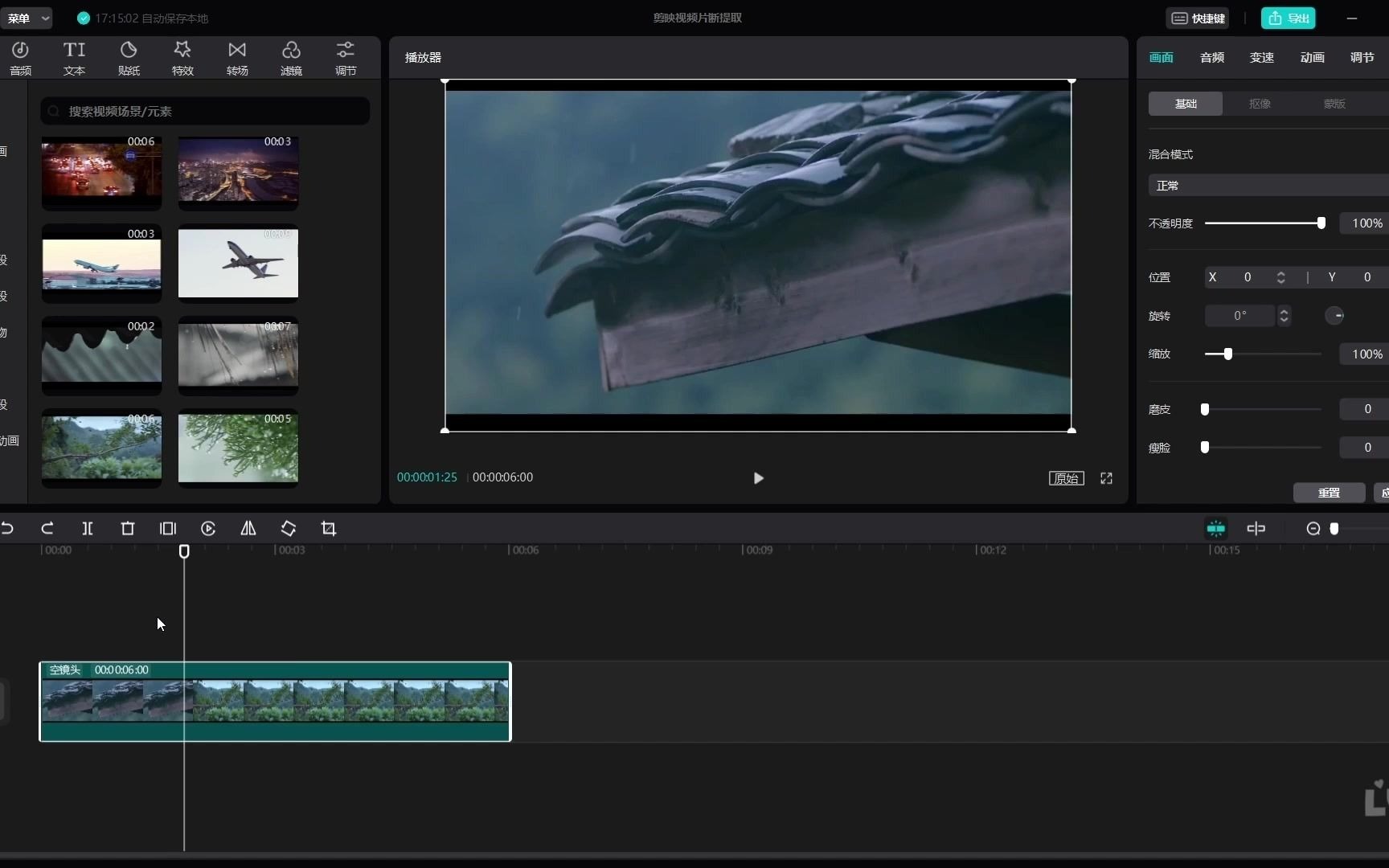Viewport: 1389px width, 868px height.
Task: Select the roof eaves rain thumbnail 00:02
Action: click(x=101, y=356)
